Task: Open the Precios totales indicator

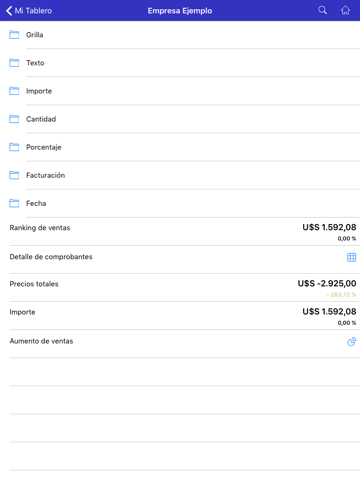Action: point(180,288)
